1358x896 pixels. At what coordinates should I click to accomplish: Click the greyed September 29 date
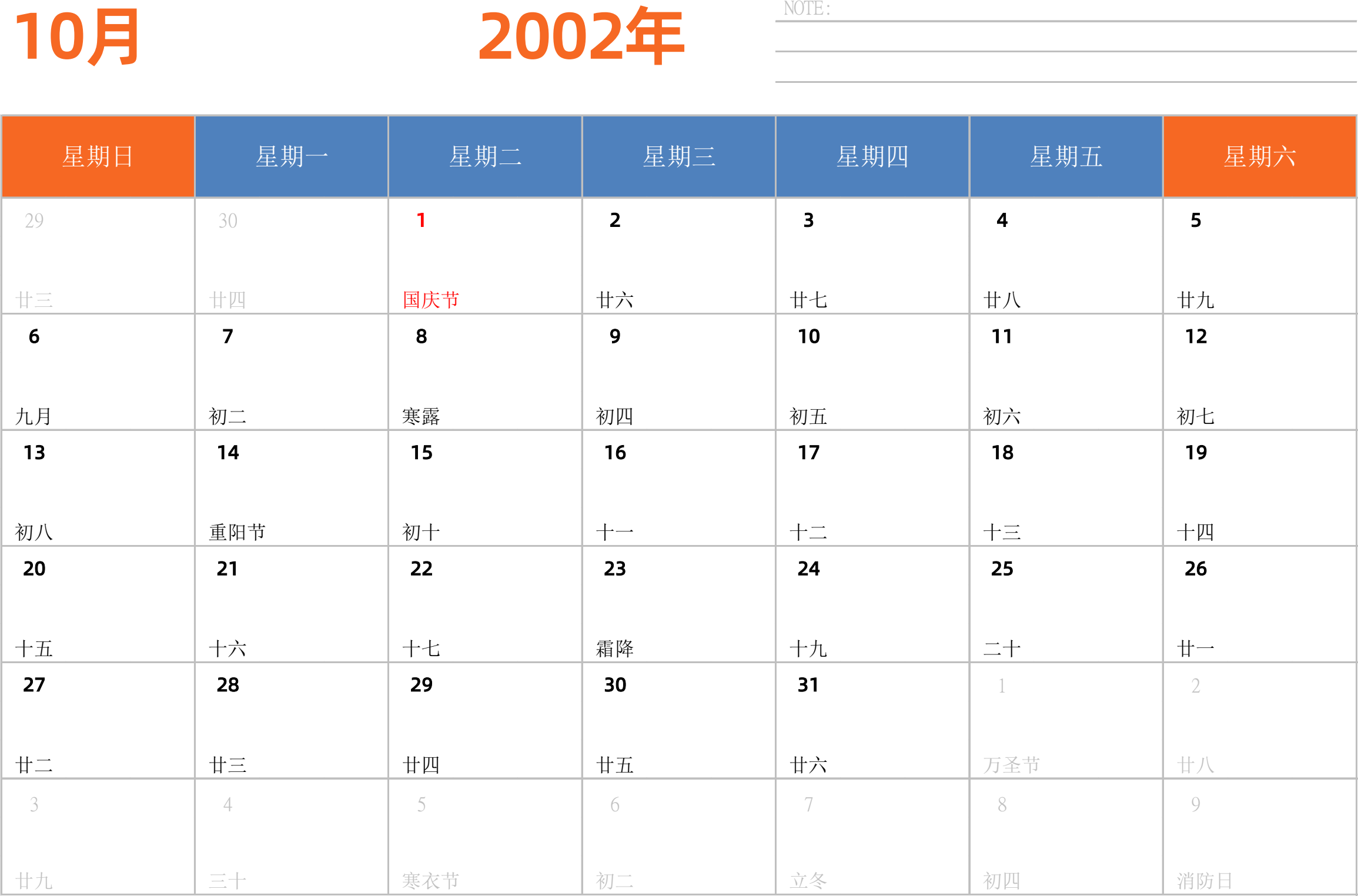[x=34, y=221]
